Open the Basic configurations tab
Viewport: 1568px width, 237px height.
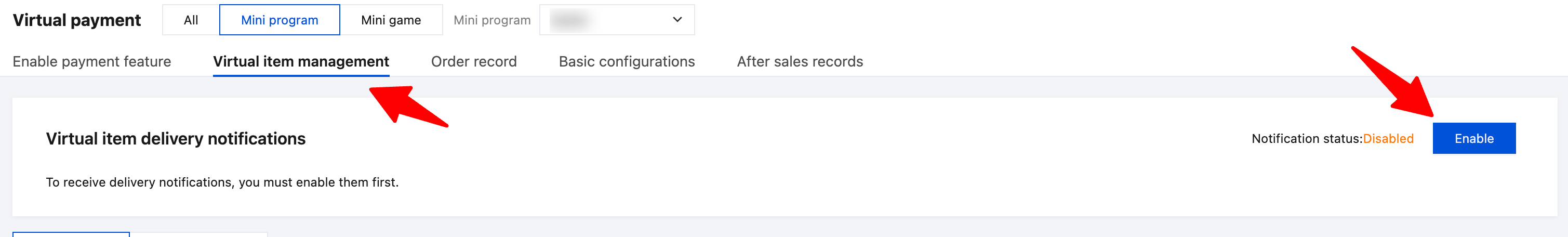(627, 61)
